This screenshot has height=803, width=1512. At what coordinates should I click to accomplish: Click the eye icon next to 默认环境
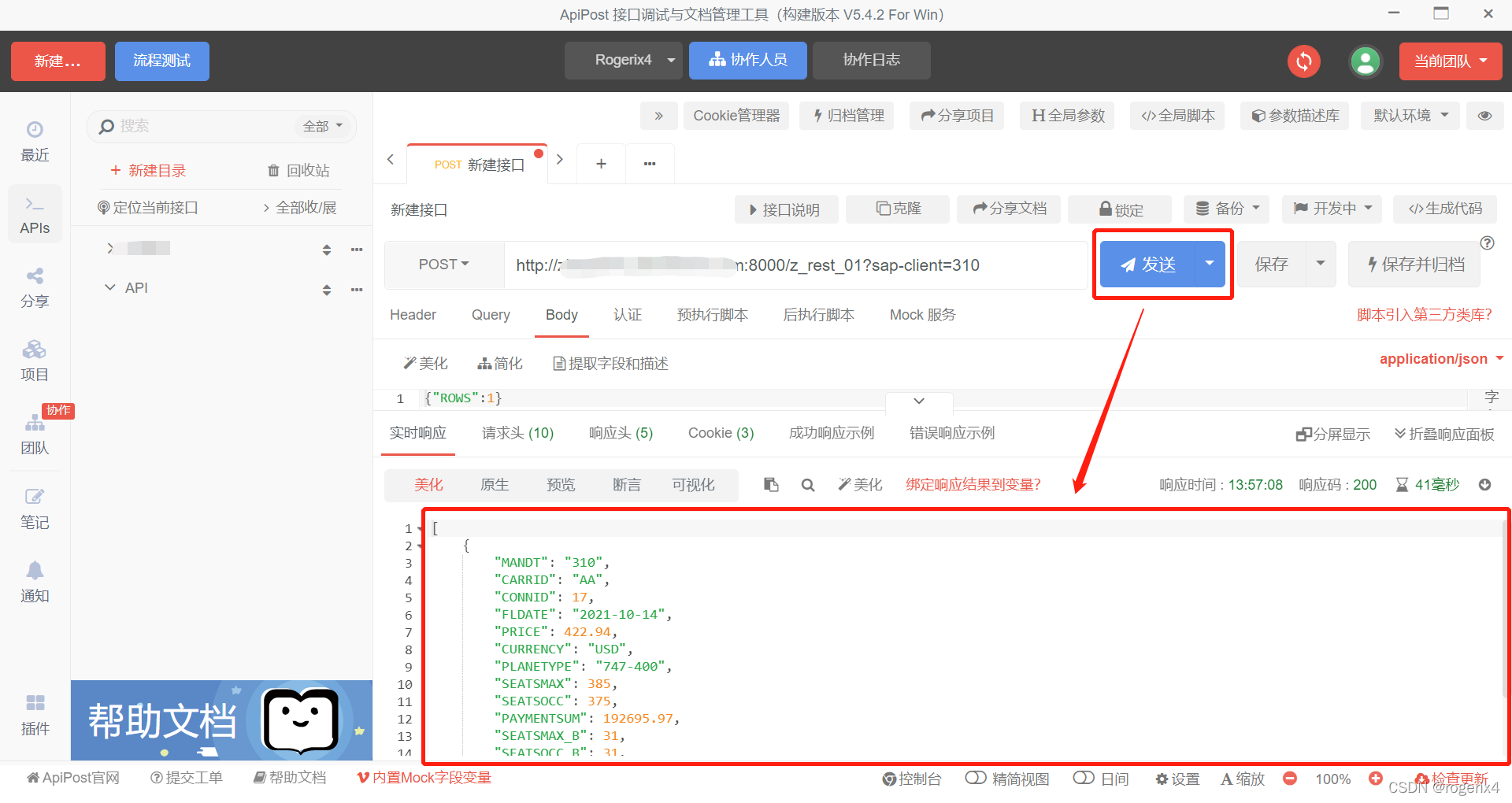tap(1485, 116)
